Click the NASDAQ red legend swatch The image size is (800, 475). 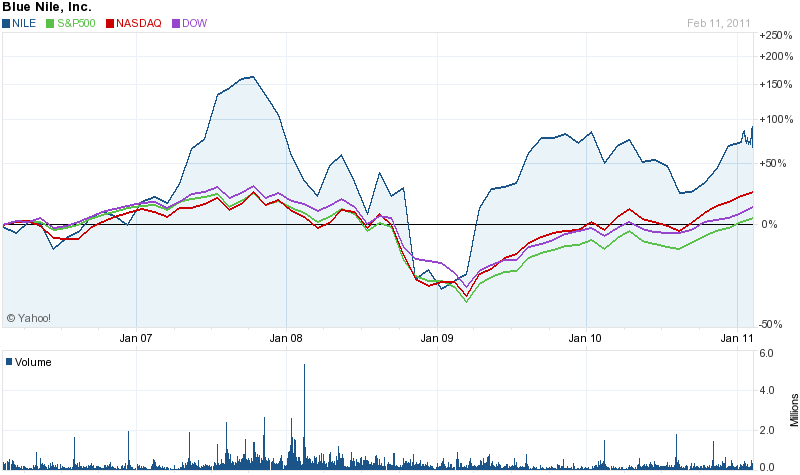tap(110, 23)
